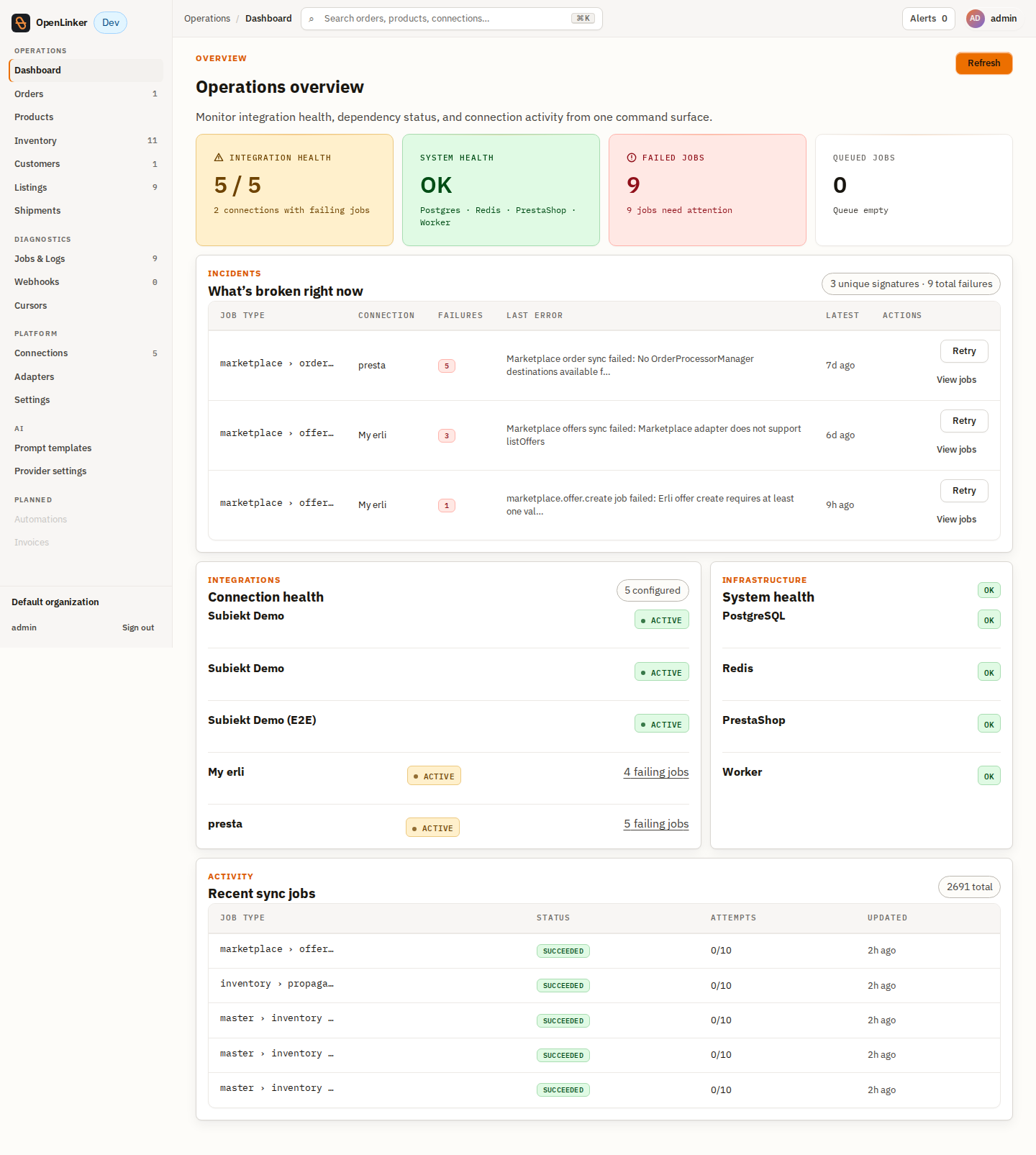Open the admin avatar icon
This screenshot has height=1155, width=1036.
click(x=975, y=19)
